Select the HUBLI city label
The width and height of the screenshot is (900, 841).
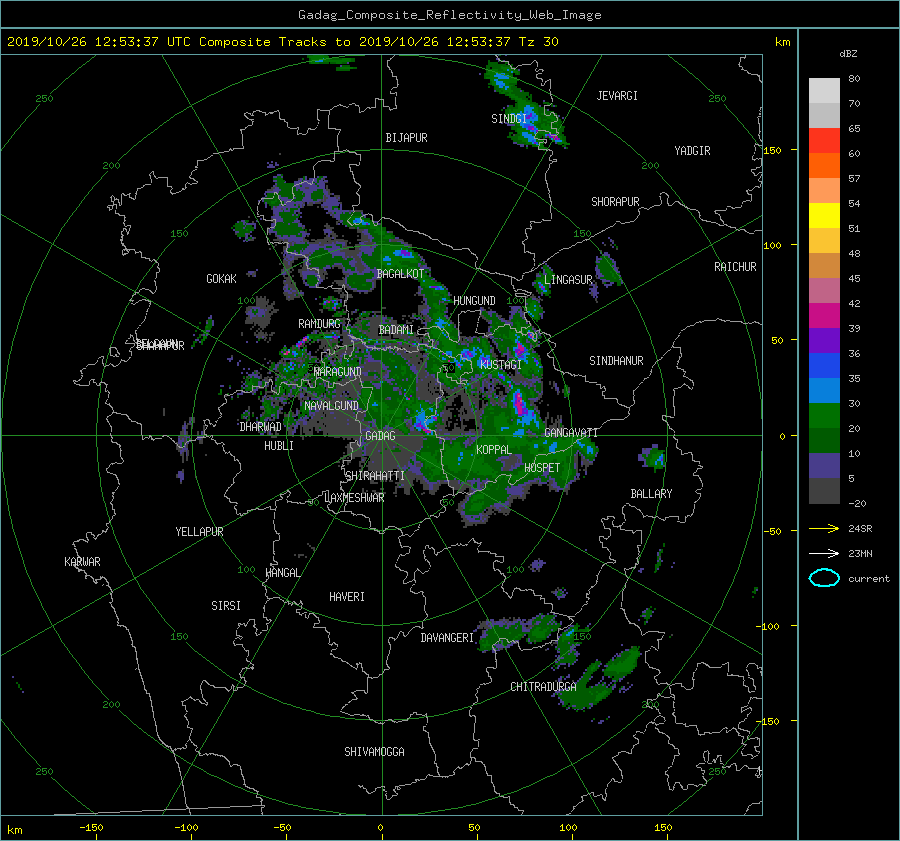point(278,445)
